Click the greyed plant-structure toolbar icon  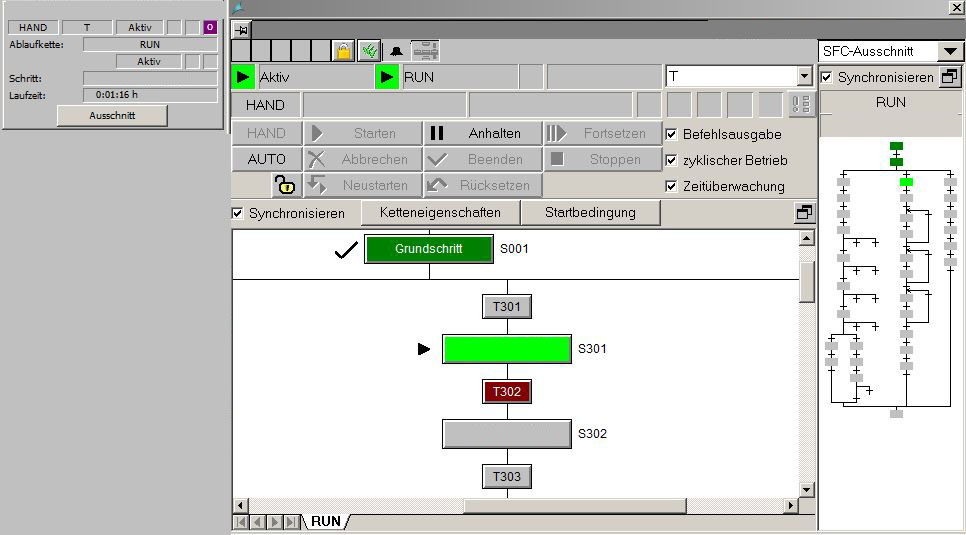pyautogui.click(x=425, y=51)
